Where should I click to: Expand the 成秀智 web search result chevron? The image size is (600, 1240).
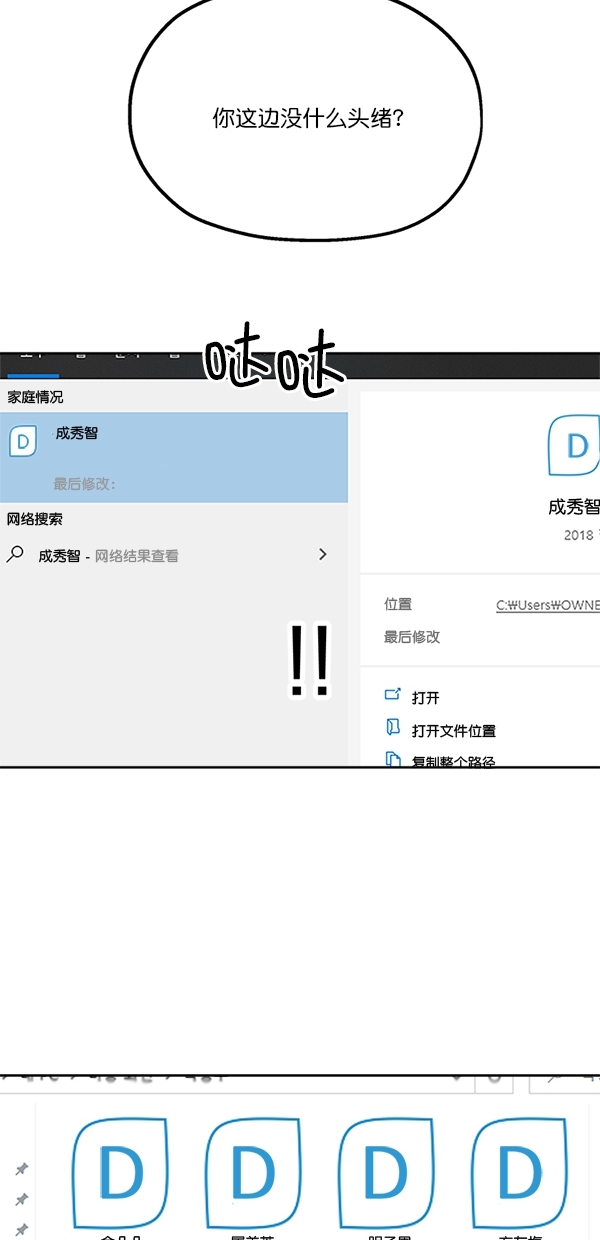322,554
